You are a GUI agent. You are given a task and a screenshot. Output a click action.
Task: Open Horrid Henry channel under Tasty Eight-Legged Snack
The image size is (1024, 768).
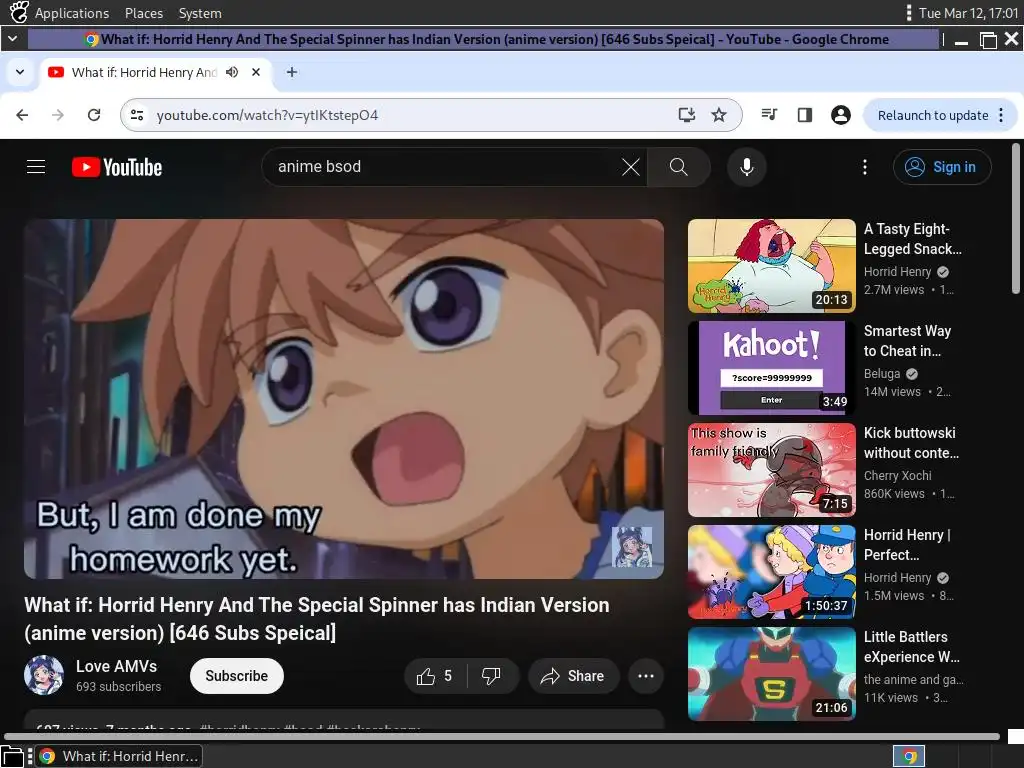(897, 272)
